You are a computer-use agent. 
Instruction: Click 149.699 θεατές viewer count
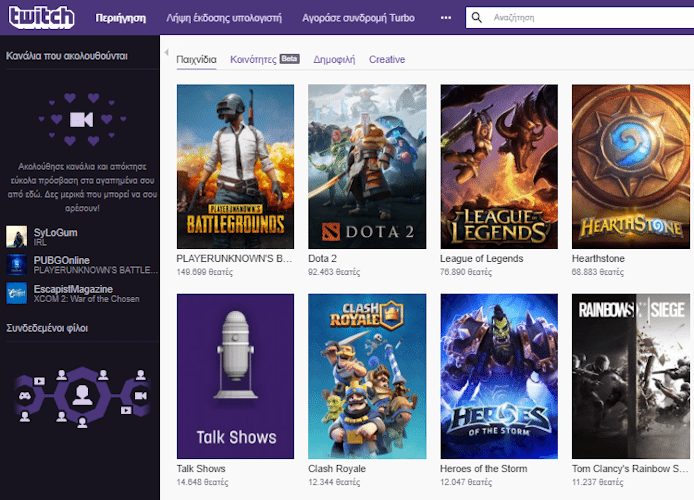tap(204, 272)
